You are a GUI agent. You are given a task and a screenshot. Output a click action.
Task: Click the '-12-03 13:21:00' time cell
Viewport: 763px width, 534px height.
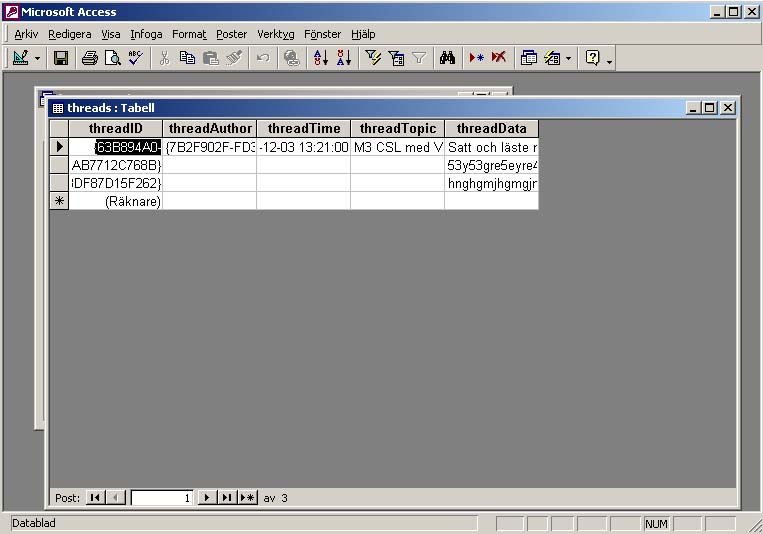click(304, 147)
